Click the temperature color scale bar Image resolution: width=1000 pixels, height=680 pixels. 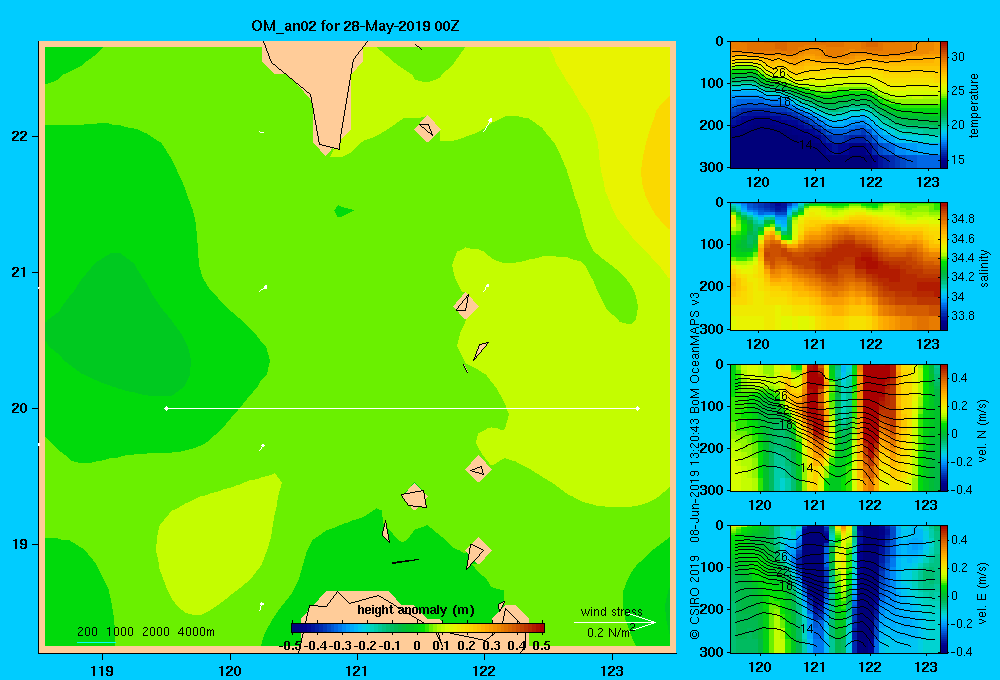coord(944,105)
